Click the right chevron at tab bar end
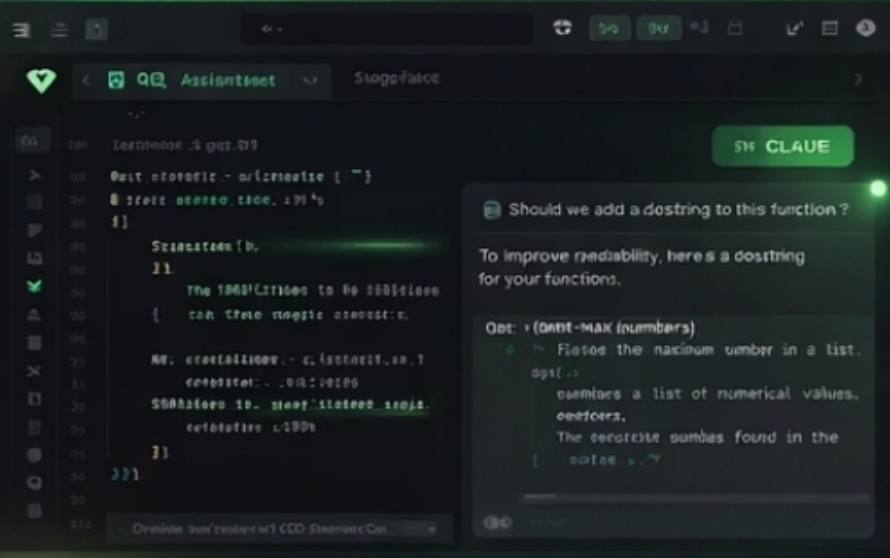 click(859, 80)
